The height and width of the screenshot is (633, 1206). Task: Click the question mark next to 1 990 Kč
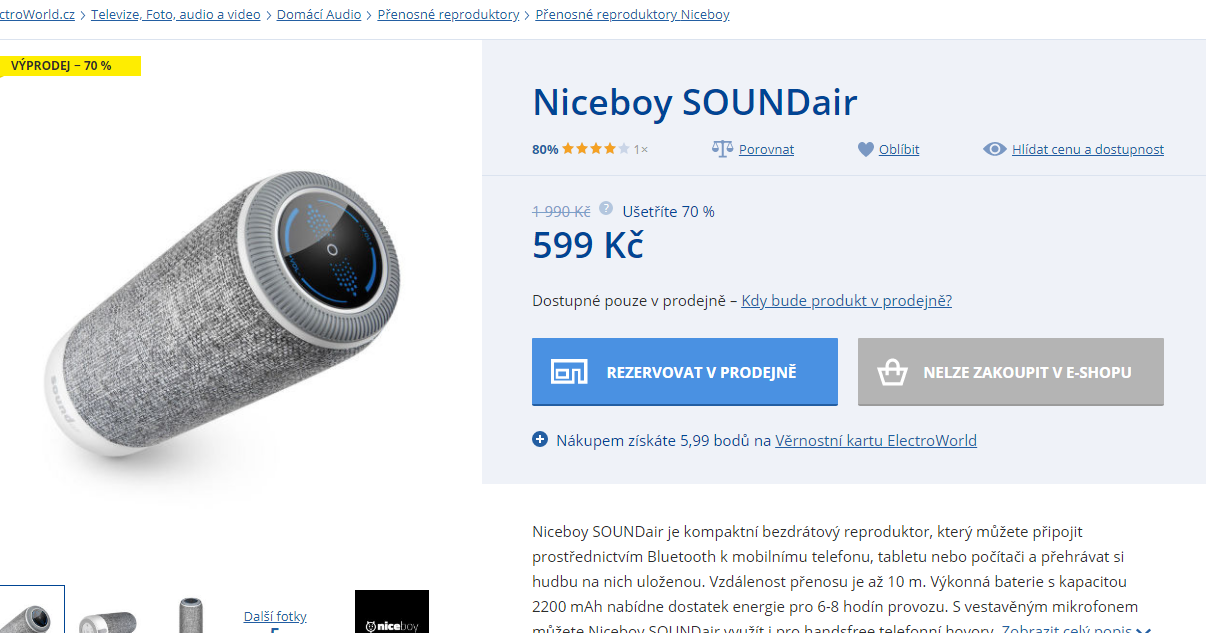coord(606,209)
